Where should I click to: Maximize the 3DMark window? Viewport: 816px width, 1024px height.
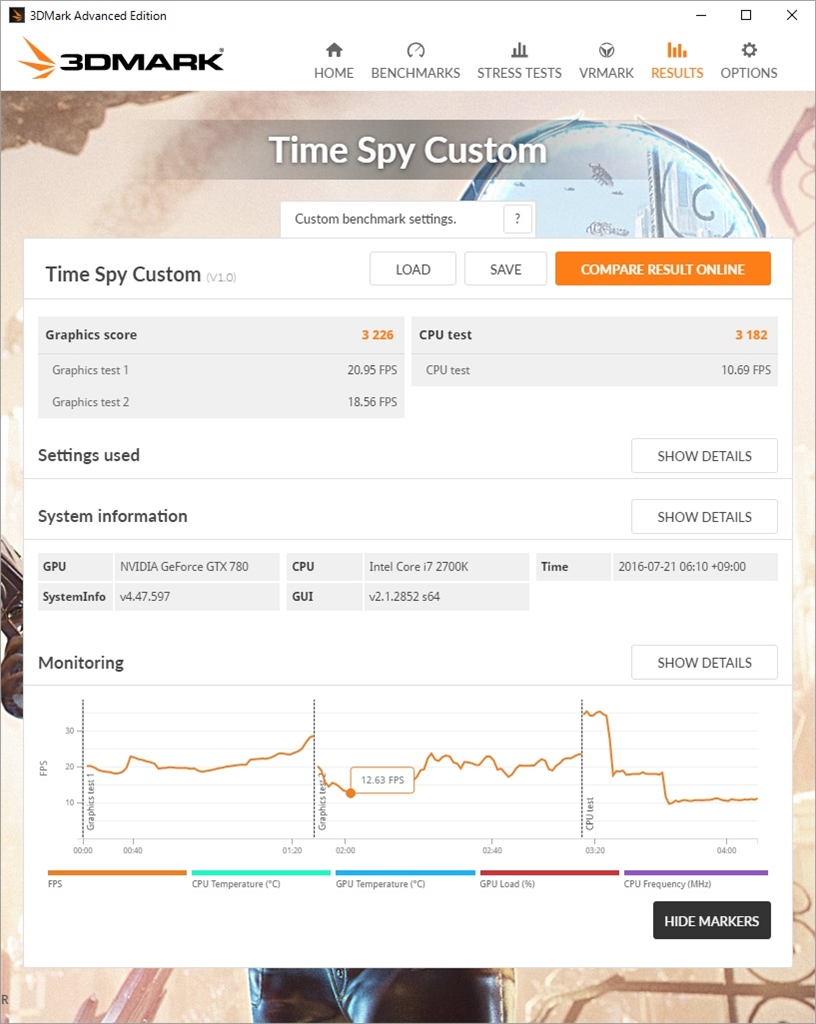746,15
